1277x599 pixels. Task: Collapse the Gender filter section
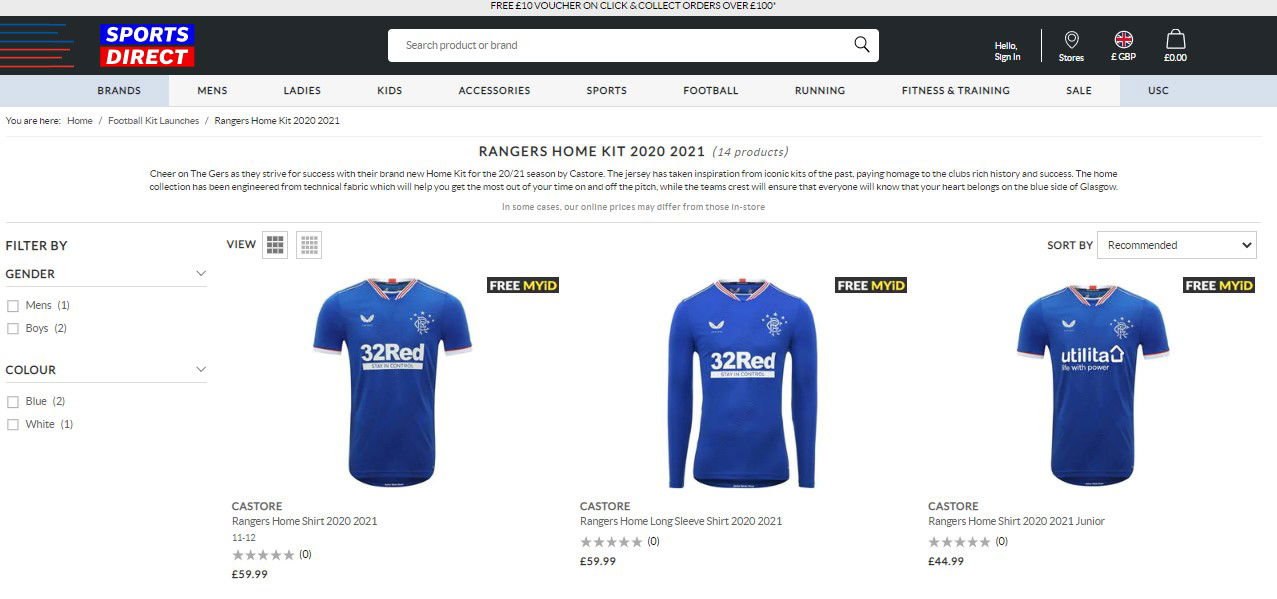point(201,274)
